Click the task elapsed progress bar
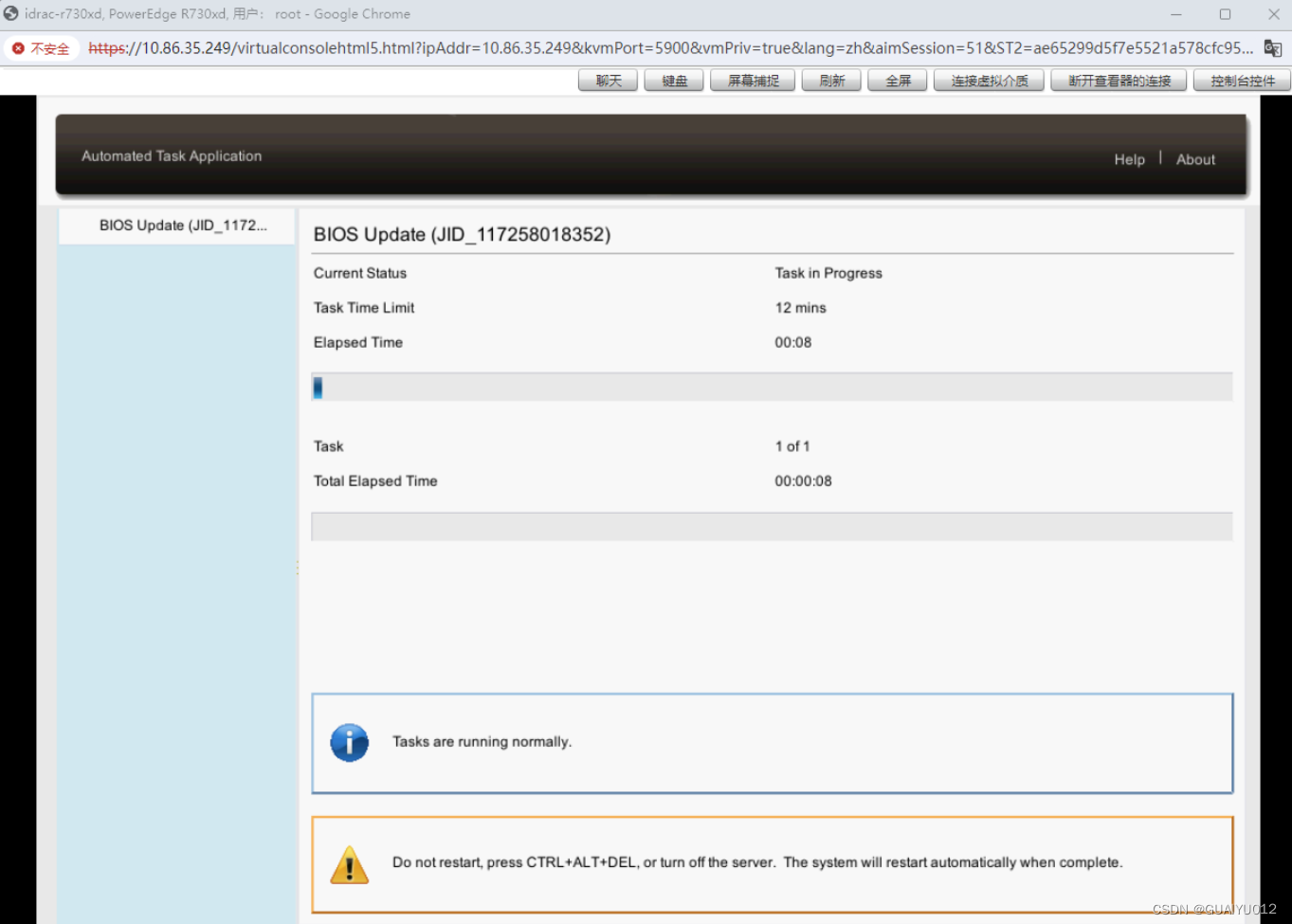 pos(772,387)
